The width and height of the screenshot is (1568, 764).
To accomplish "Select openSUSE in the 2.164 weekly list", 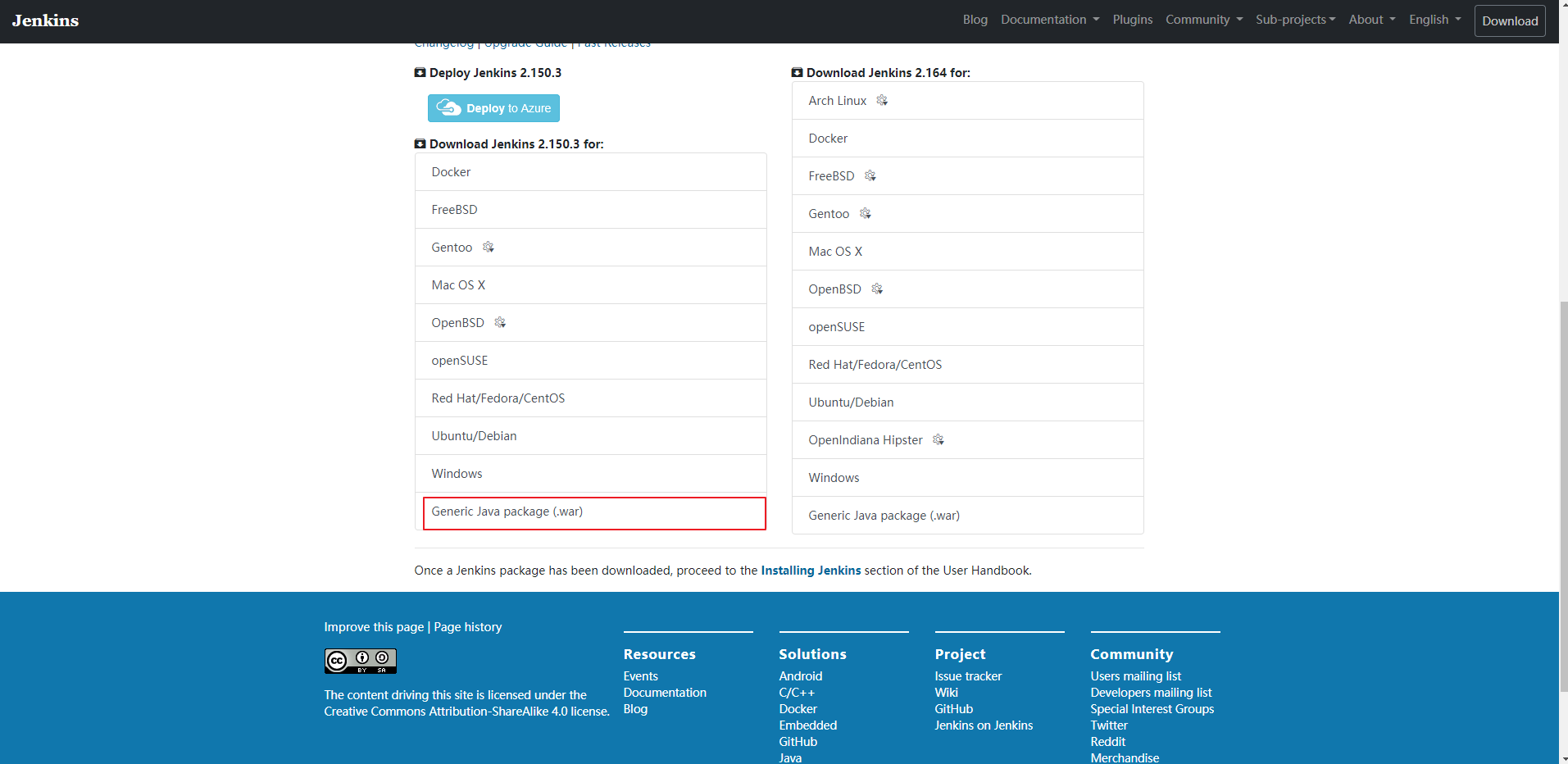I will coord(968,327).
